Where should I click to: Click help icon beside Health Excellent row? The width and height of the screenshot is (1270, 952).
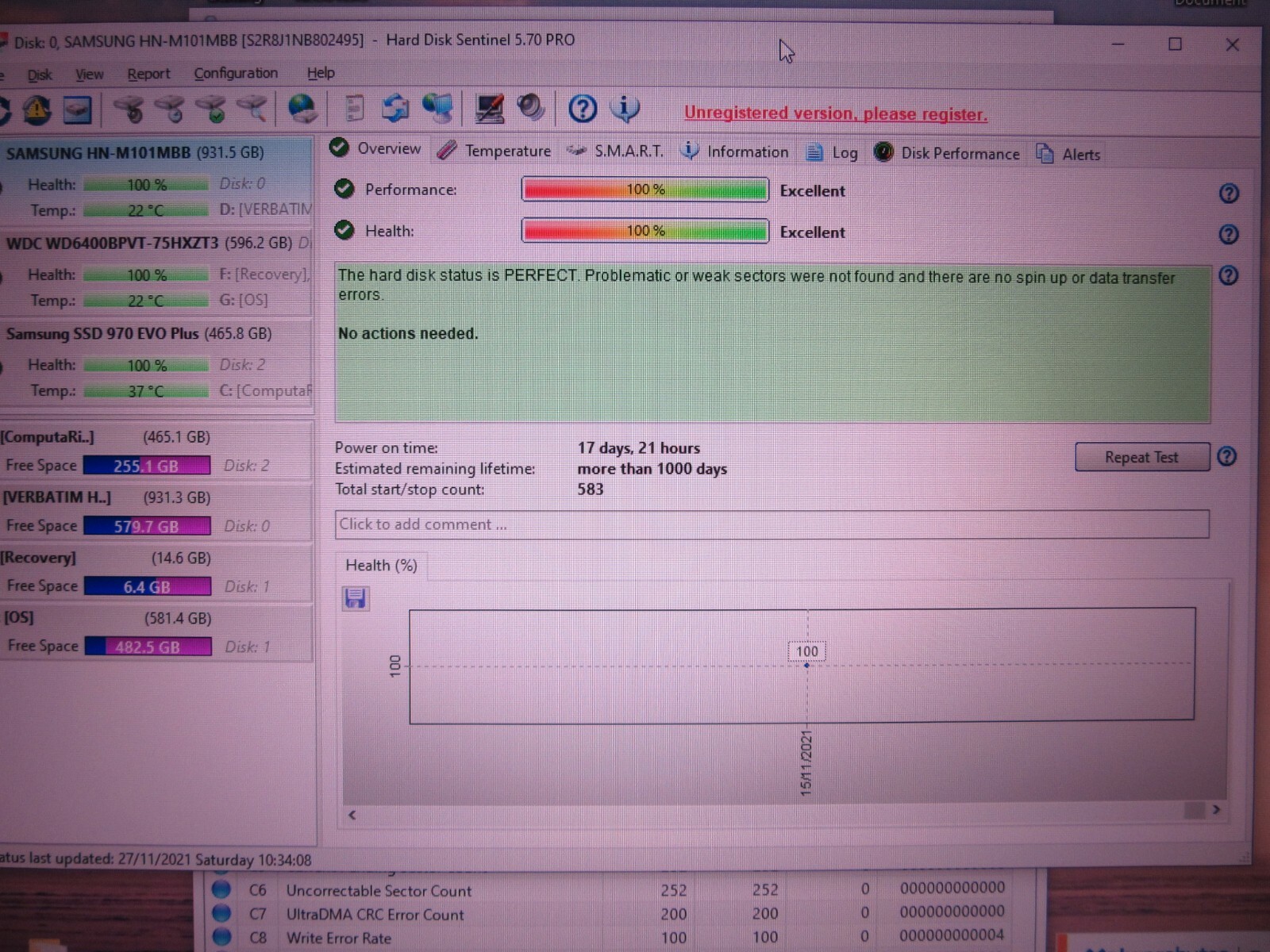1229,234
